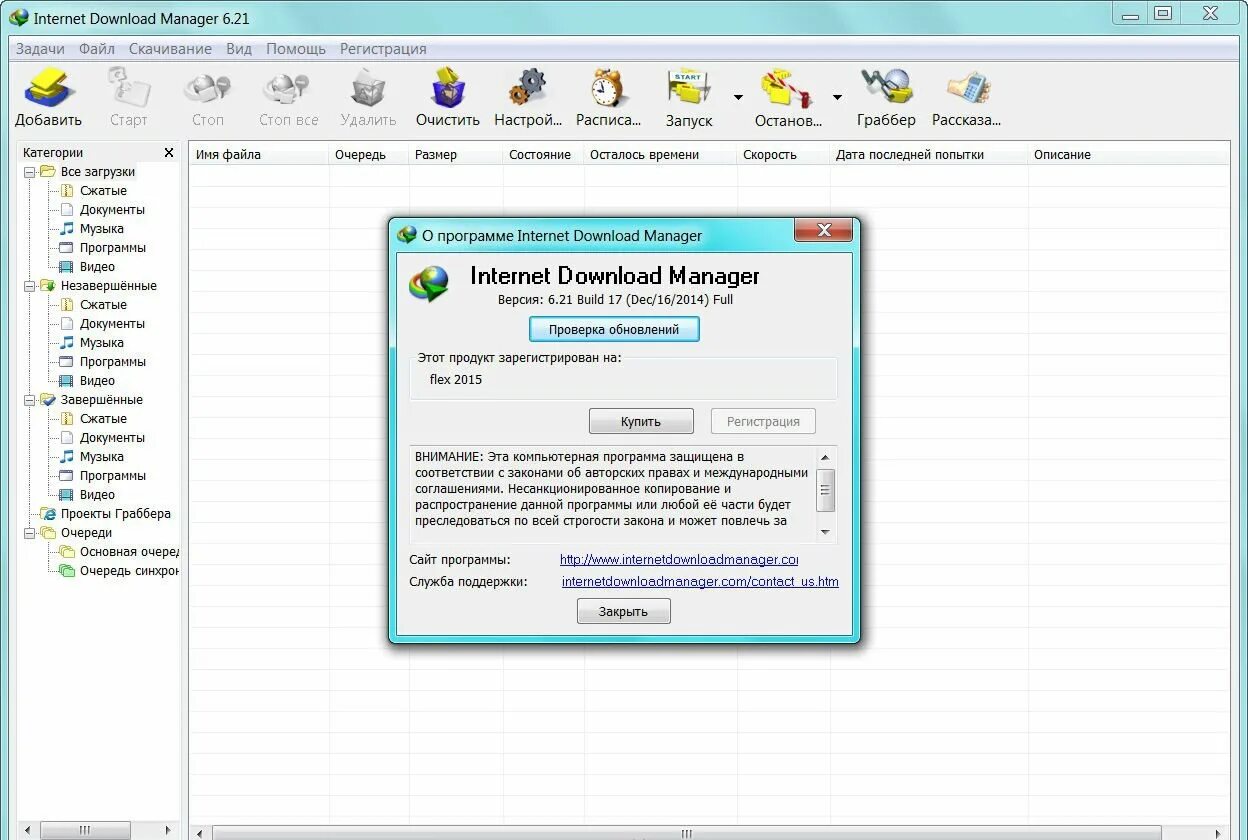Click the Купить button
The width and height of the screenshot is (1248, 840).
click(641, 421)
